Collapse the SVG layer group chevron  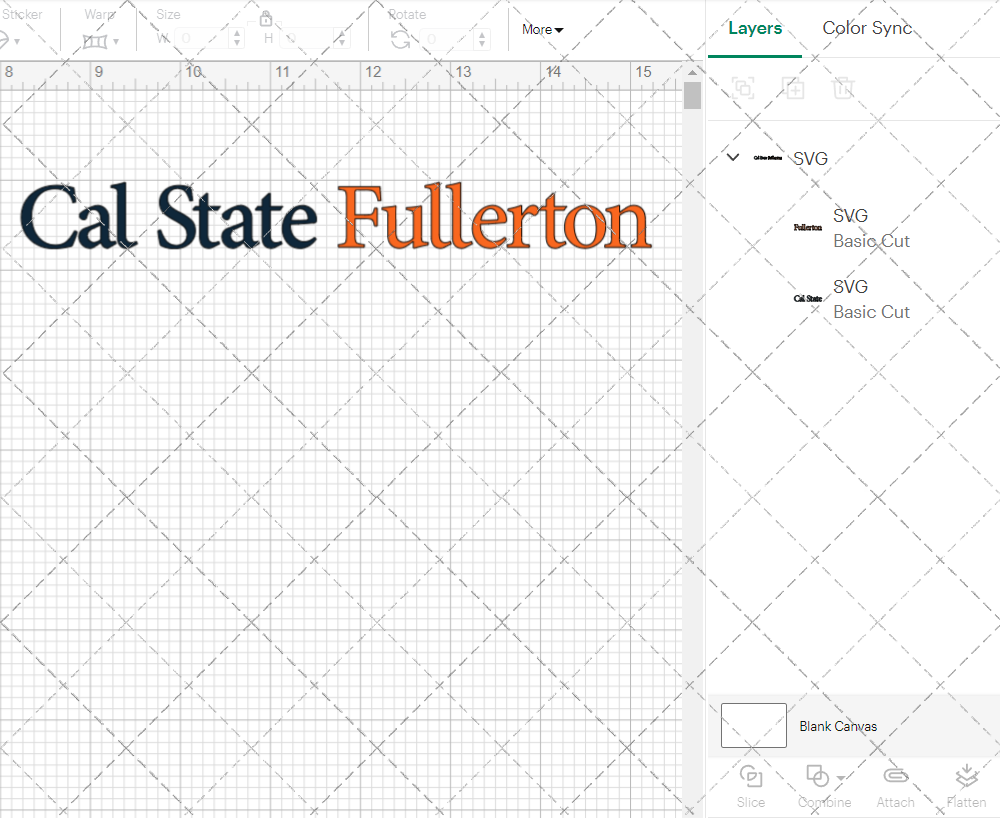[x=732, y=157]
